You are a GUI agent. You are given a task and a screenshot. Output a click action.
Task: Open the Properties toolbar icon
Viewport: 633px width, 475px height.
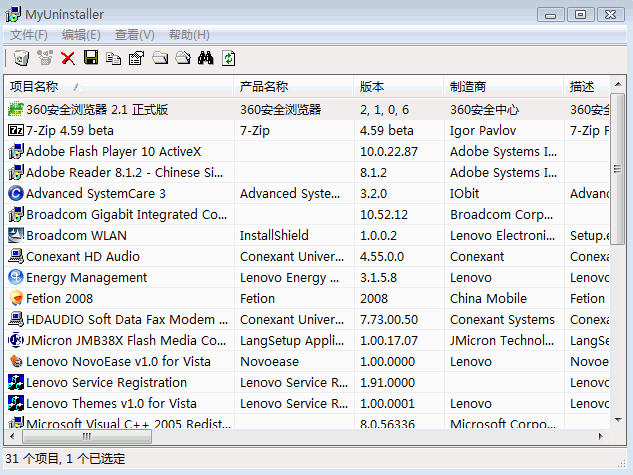click(136, 58)
